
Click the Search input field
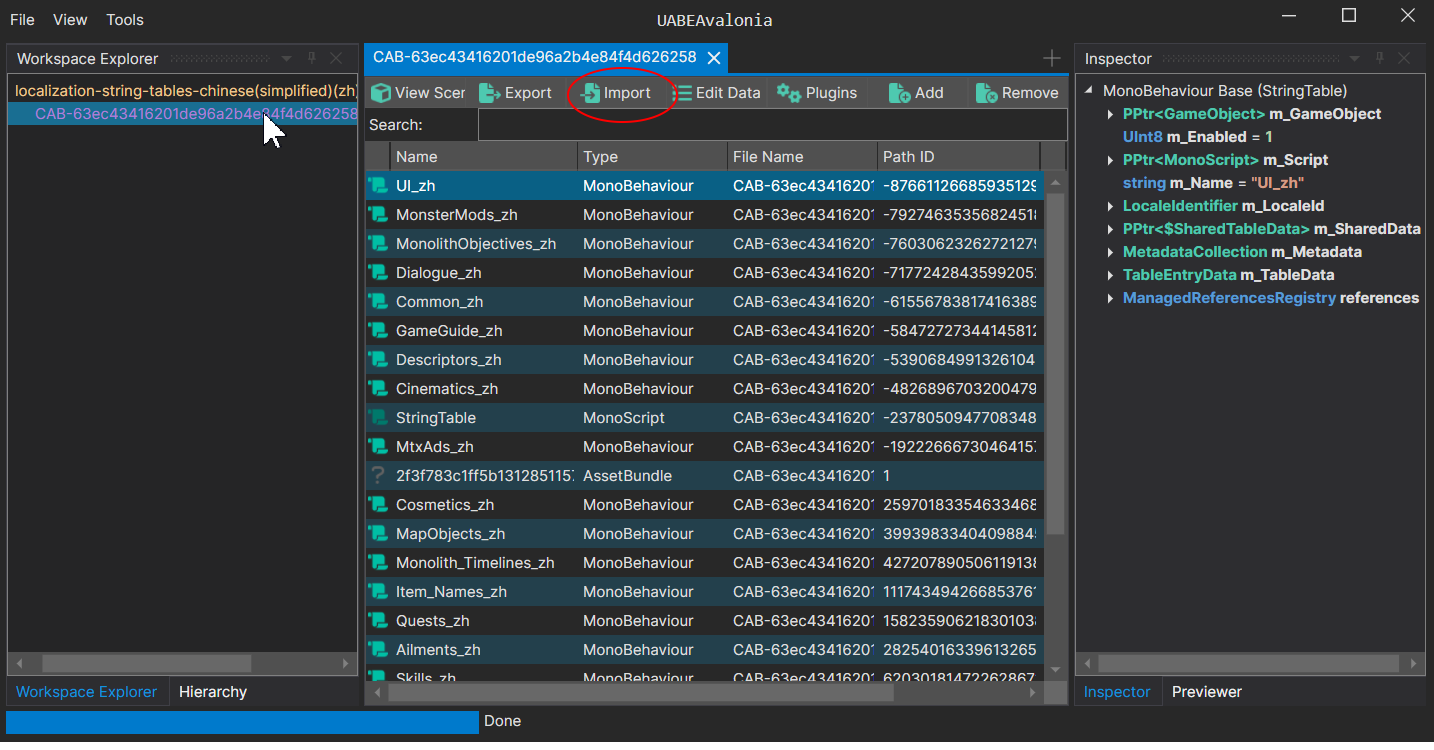coord(772,125)
